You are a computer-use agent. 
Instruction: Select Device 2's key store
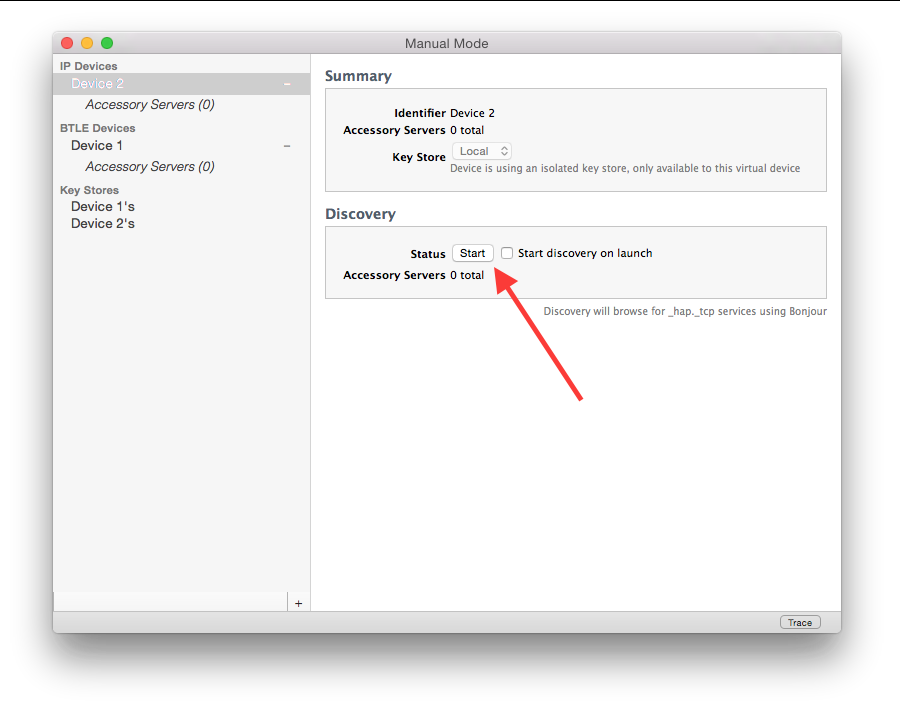[x=103, y=223]
